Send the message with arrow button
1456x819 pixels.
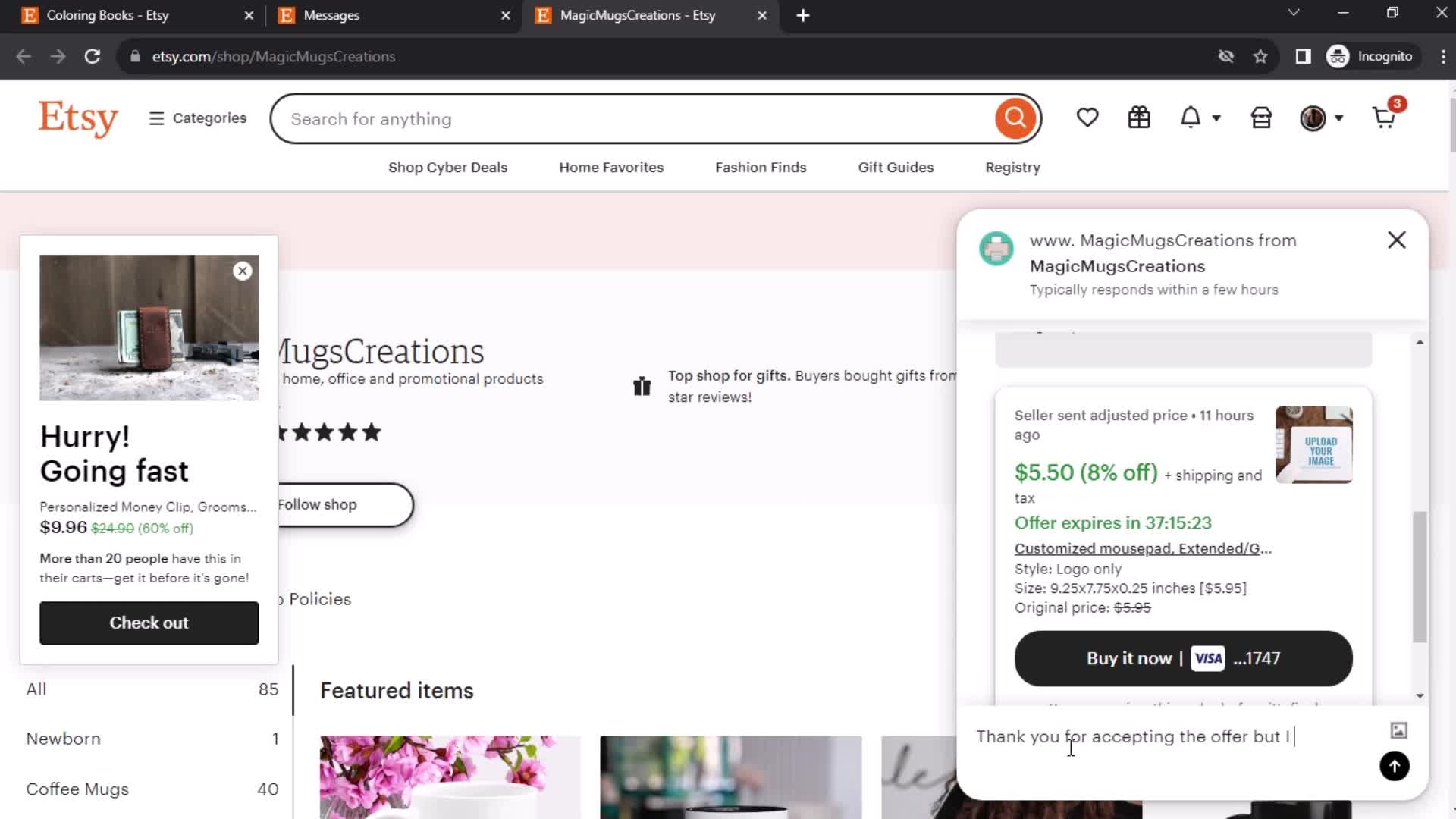[1395, 766]
